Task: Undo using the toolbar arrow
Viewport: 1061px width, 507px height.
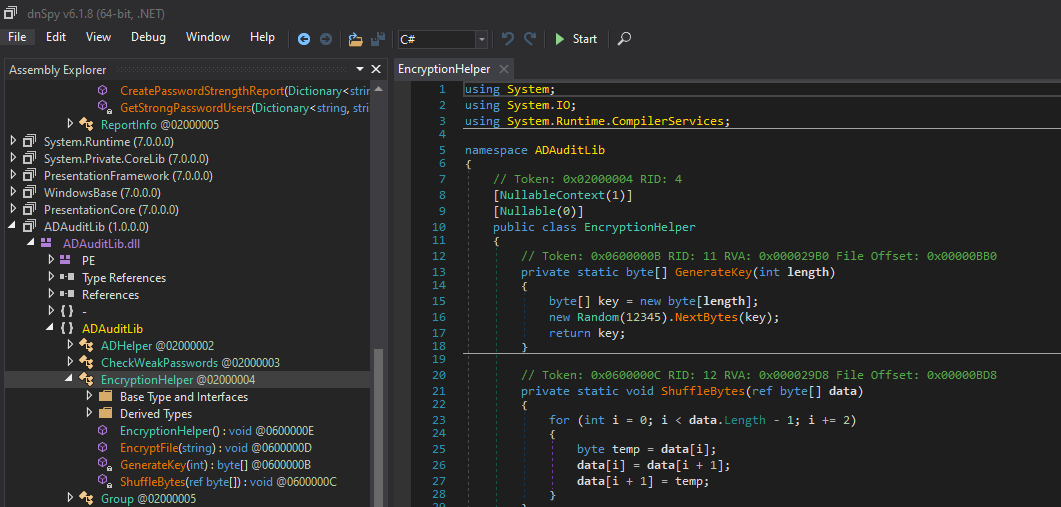Action: pos(507,39)
